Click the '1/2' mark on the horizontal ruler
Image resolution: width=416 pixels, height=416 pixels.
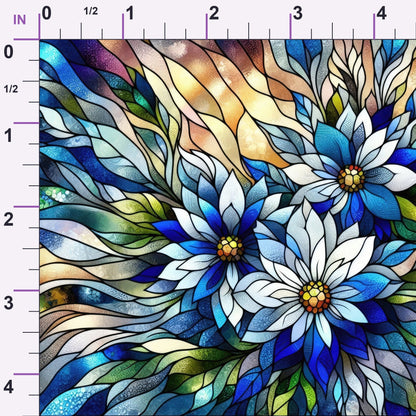pyautogui.click(x=91, y=11)
